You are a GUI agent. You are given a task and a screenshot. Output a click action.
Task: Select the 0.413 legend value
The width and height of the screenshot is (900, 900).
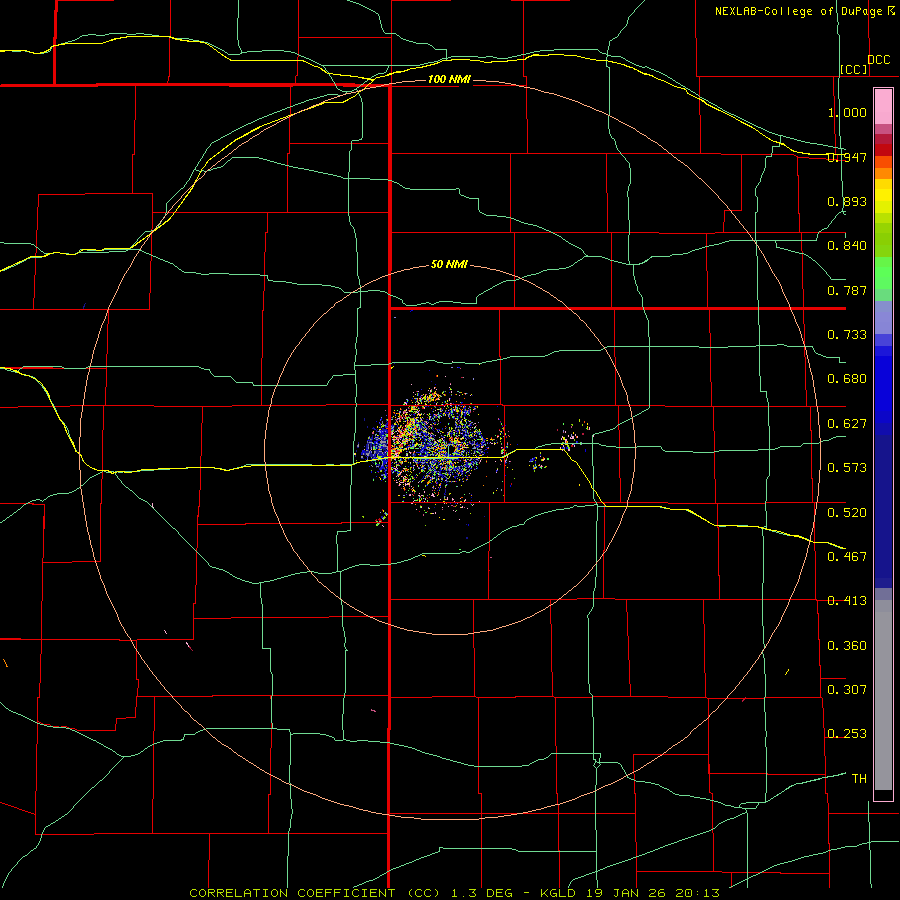[847, 601]
